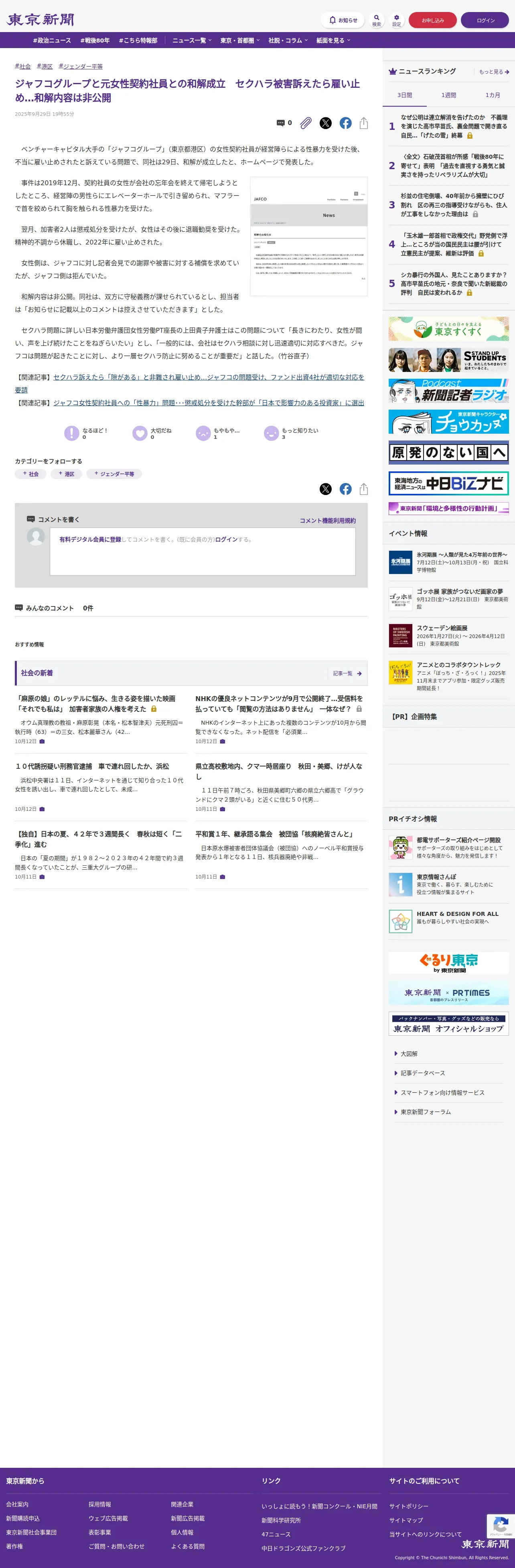The height and width of the screenshot is (1568, 515).
Task: Click the comment avatar icon
Action: click(x=36, y=537)
